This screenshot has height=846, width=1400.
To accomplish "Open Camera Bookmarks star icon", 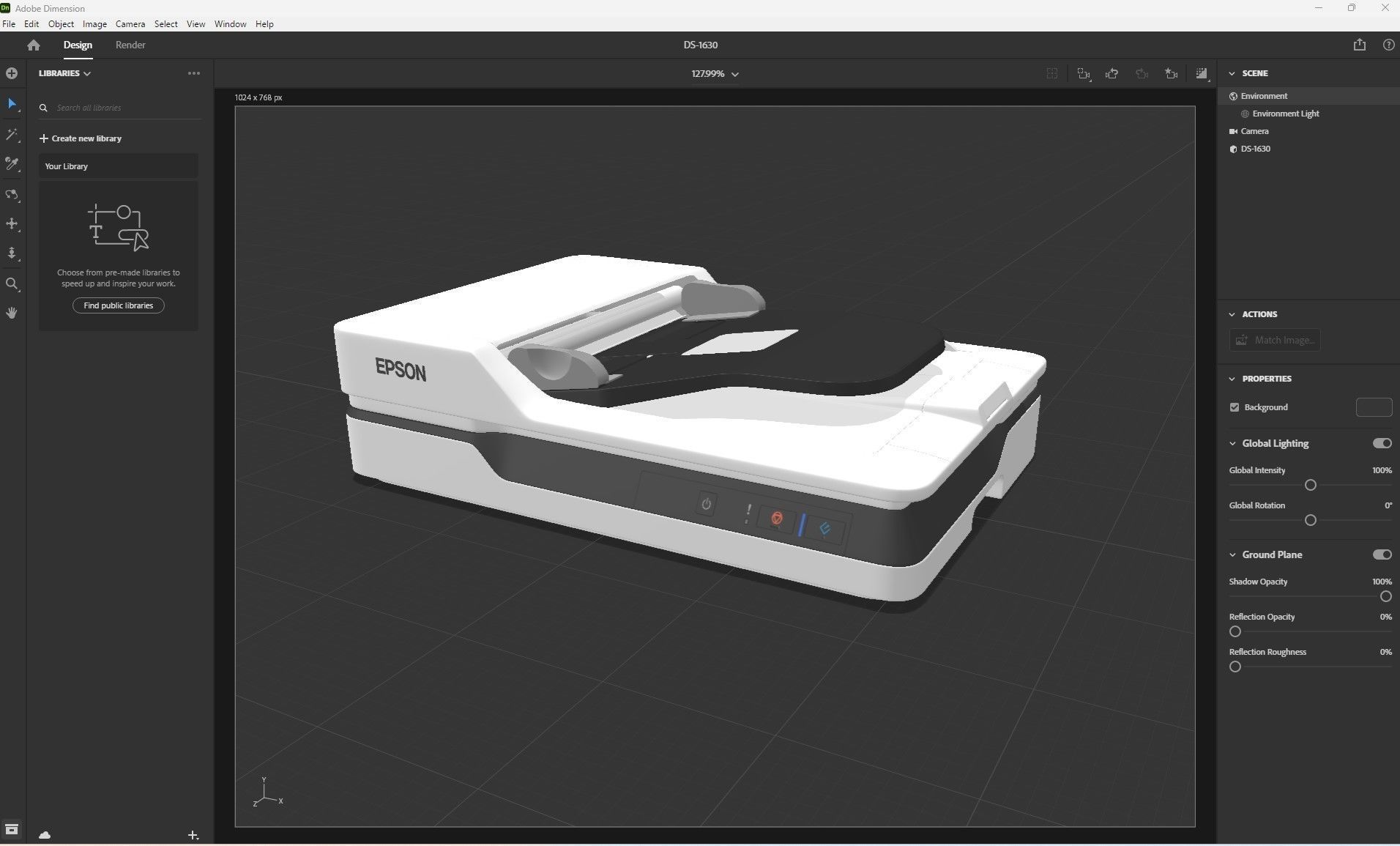I will click(1172, 73).
